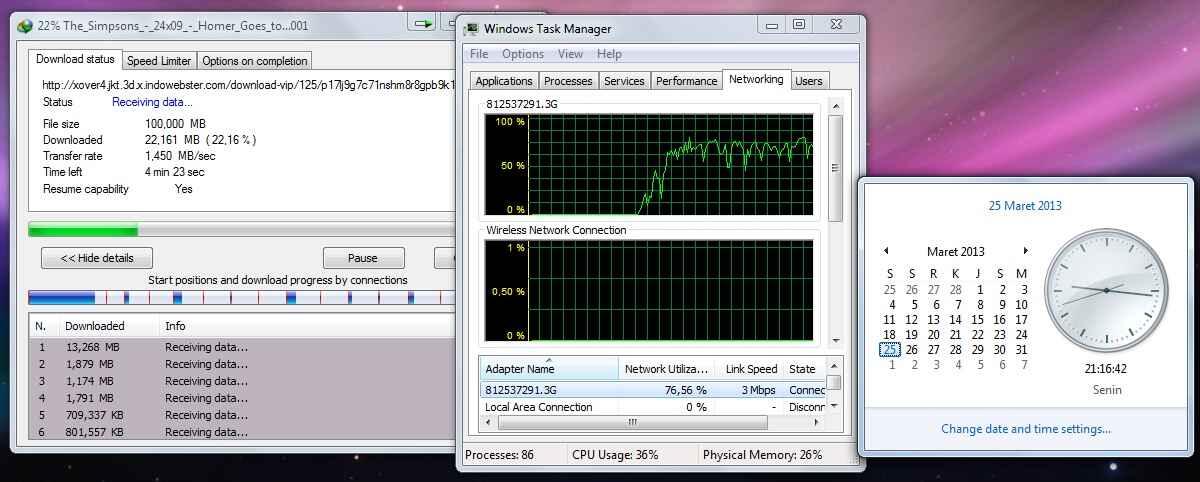Open the Users tab
This screenshot has width=1200, height=482.
pyautogui.click(x=808, y=81)
